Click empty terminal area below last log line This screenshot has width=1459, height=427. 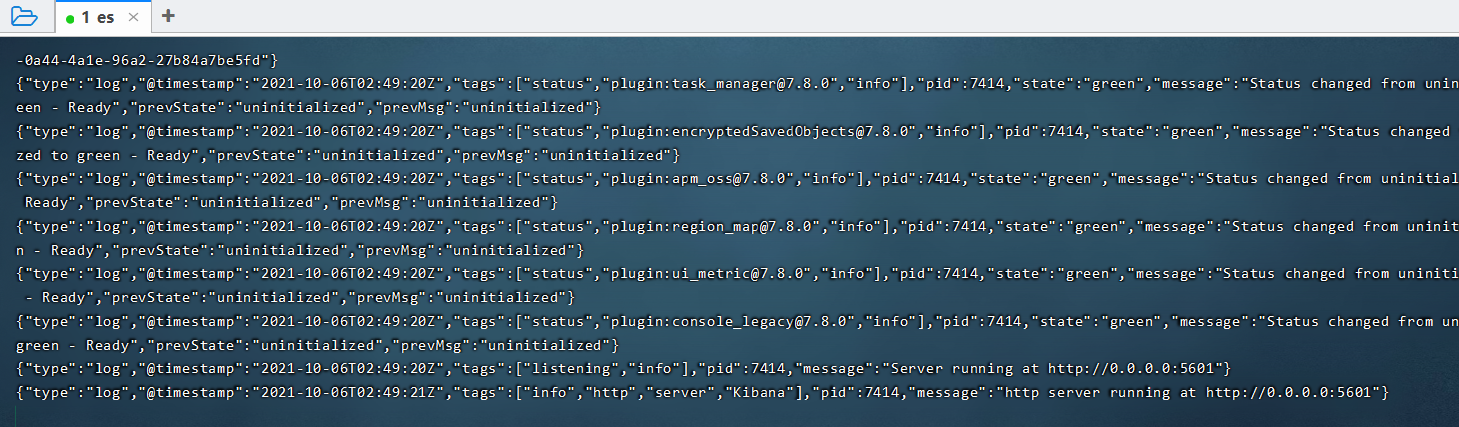point(700,413)
